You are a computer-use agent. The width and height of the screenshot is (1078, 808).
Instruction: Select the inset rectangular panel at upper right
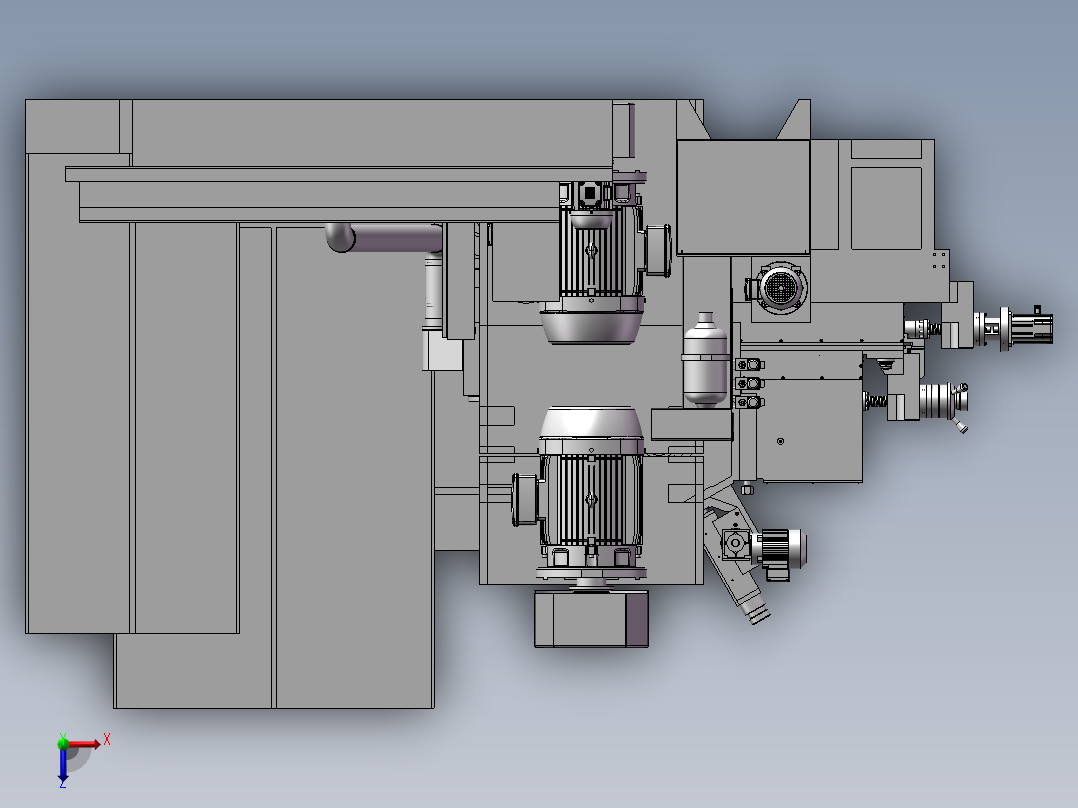point(886,208)
